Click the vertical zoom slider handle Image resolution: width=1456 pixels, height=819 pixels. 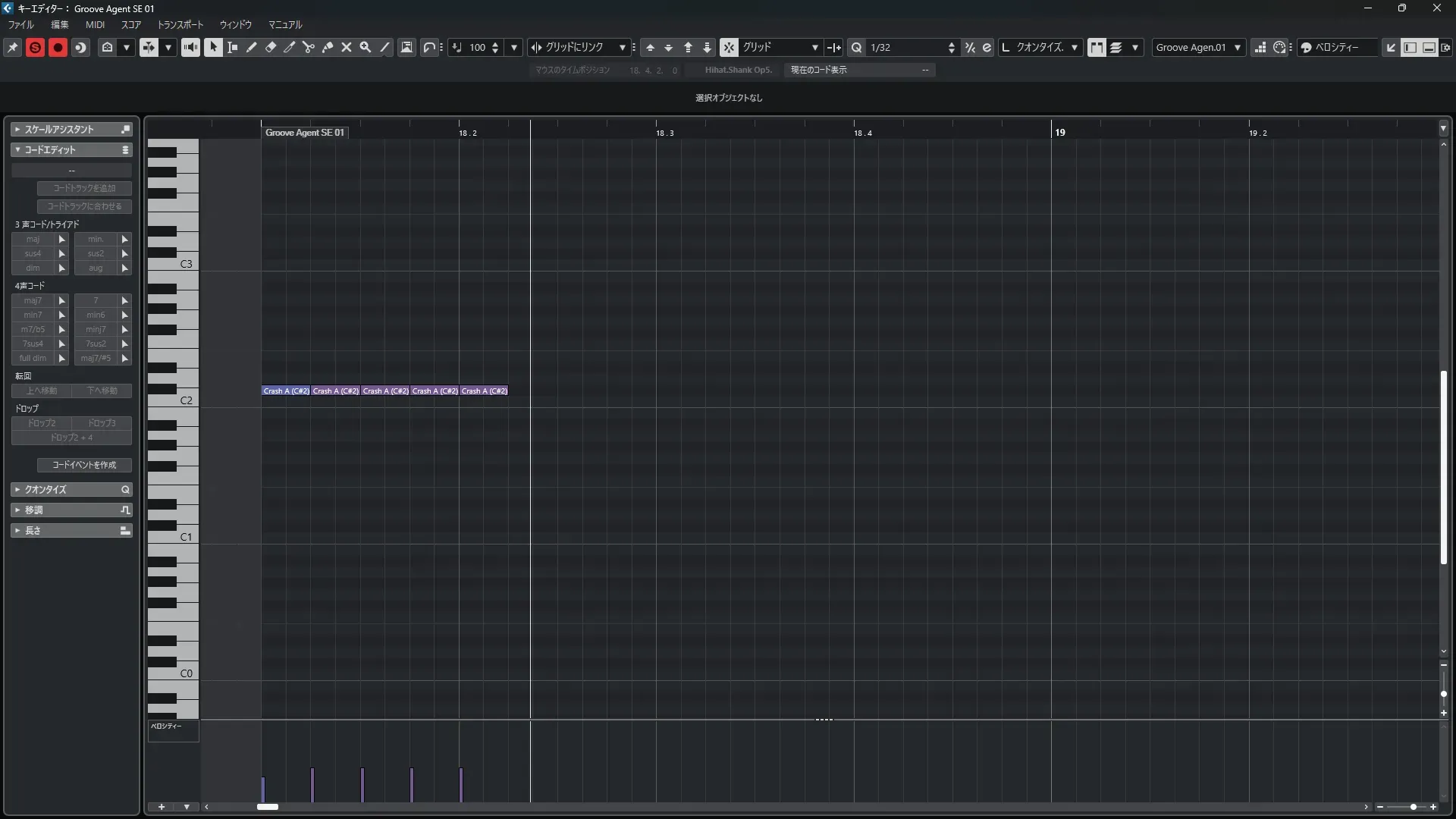coord(1443,694)
